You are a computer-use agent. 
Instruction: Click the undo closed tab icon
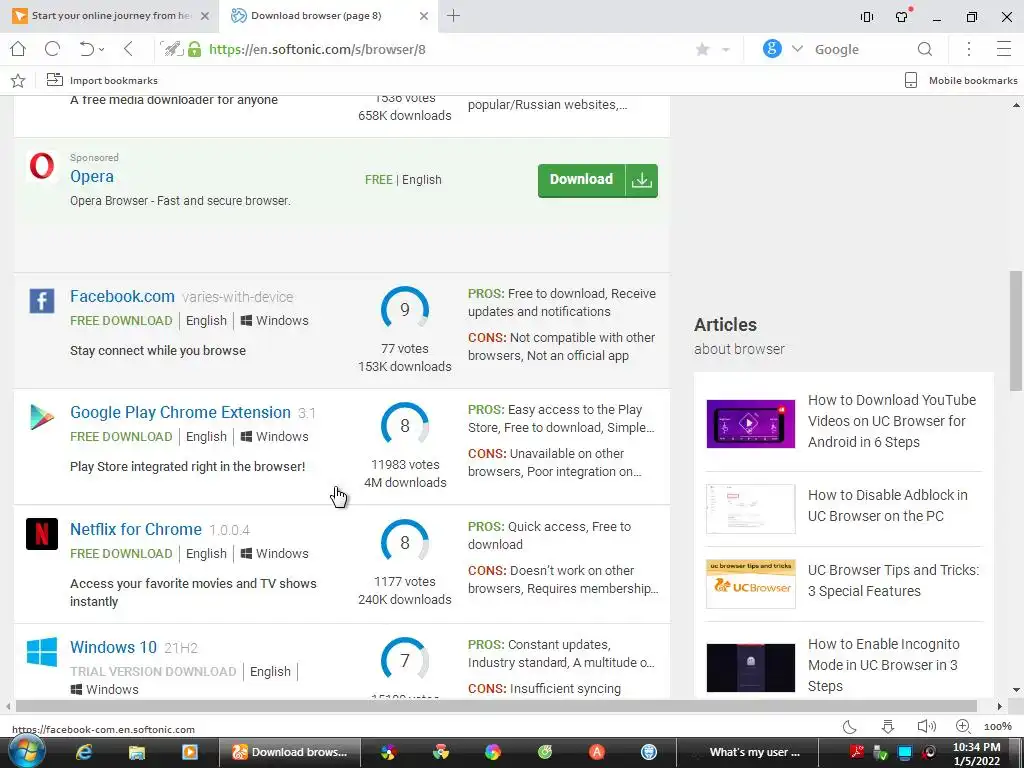coord(87,49)
